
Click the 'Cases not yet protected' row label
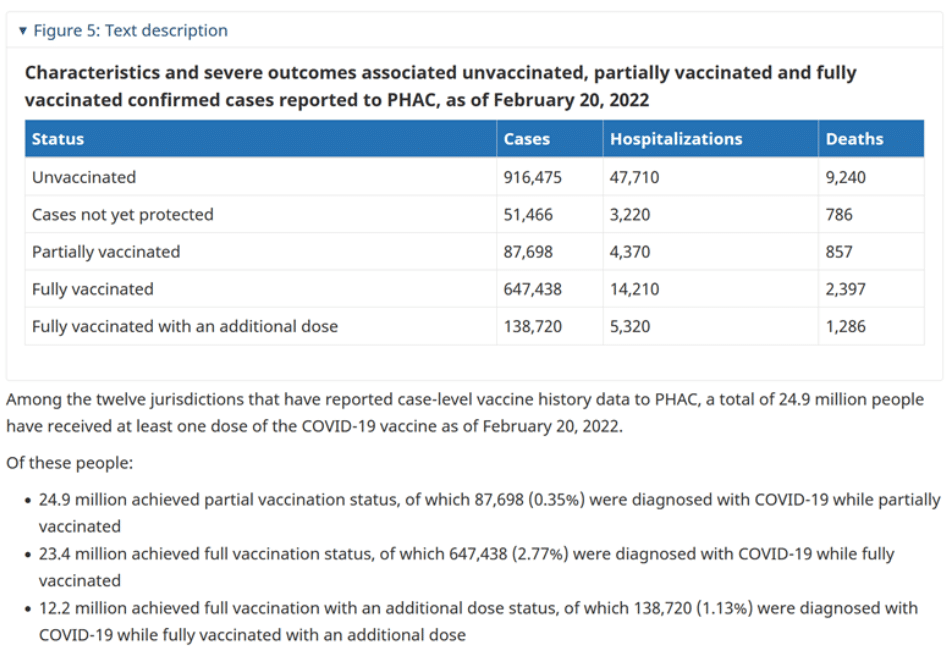coord(122,214)
